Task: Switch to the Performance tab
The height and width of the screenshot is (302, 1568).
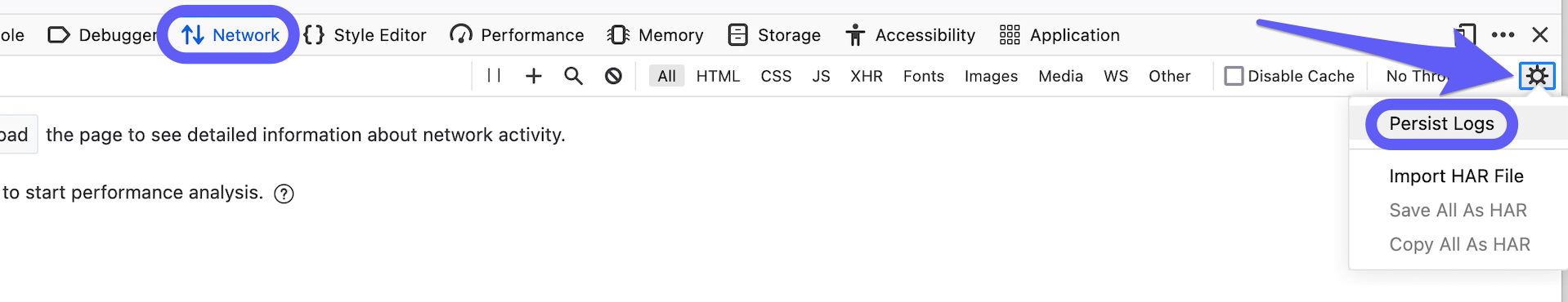Action: 517,35
